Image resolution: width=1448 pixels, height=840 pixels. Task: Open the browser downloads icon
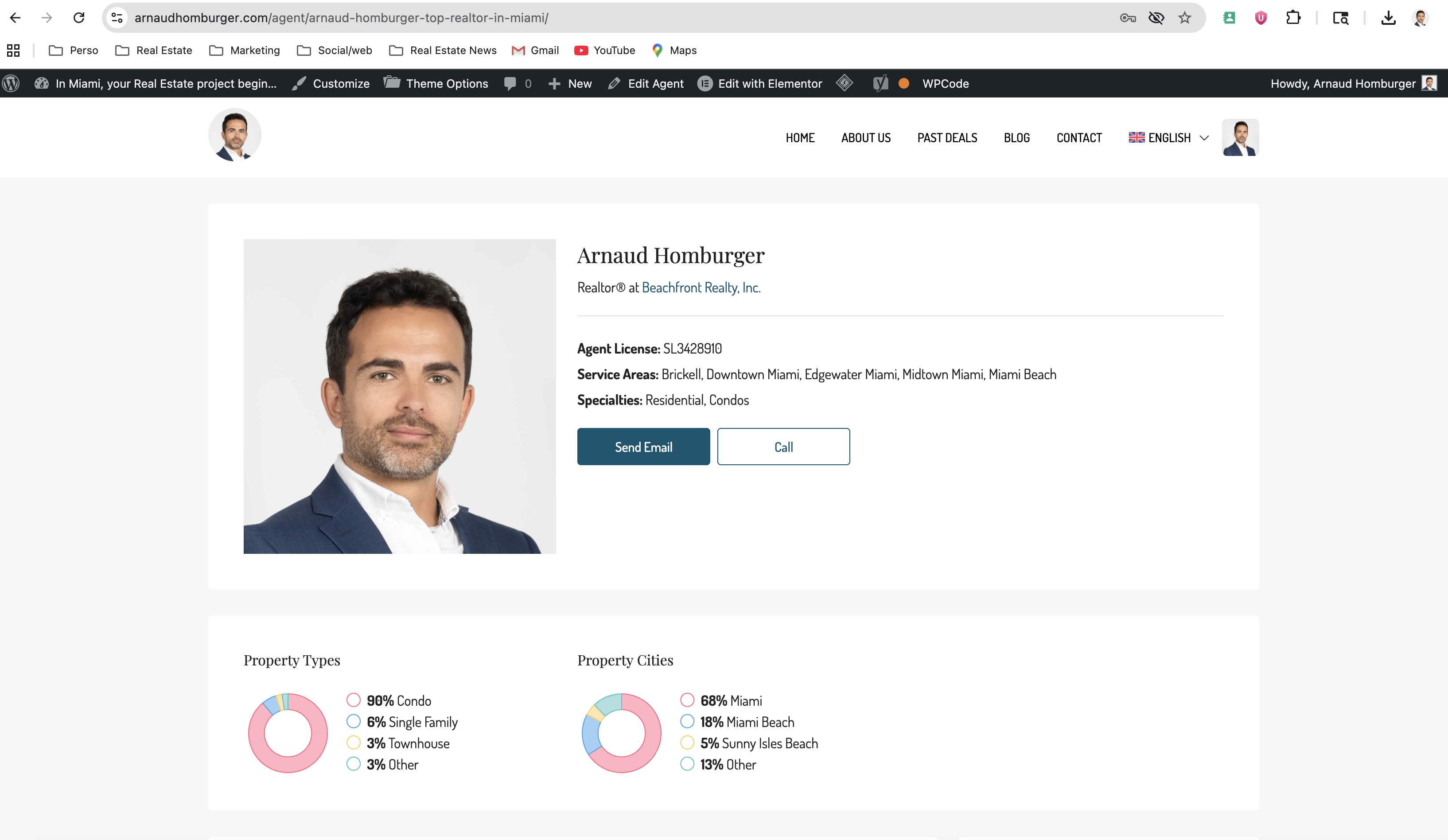[1388, 18]
